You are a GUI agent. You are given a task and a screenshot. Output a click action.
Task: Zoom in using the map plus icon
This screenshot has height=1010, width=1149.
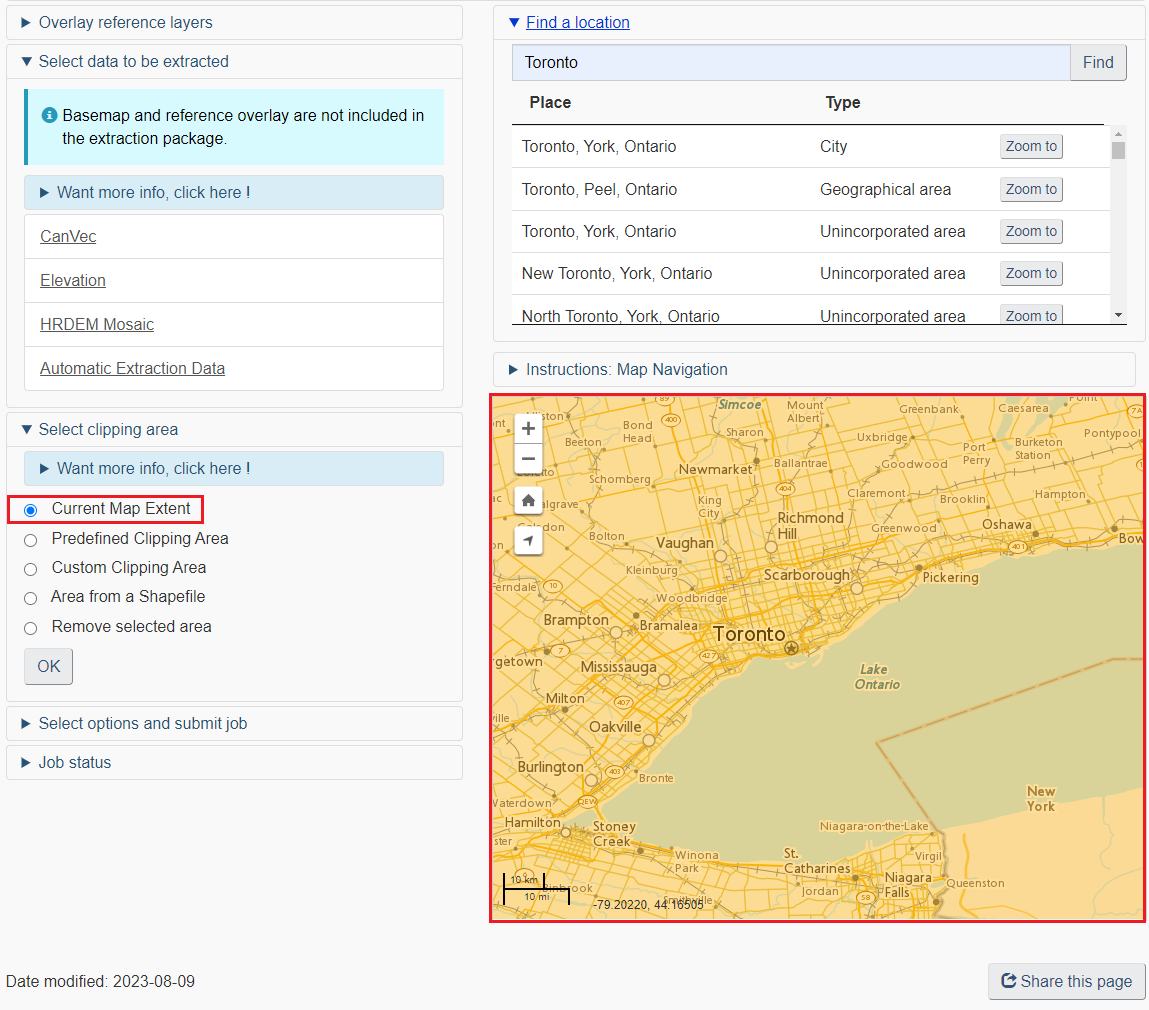pyautogui.click(x=527, y=428)
